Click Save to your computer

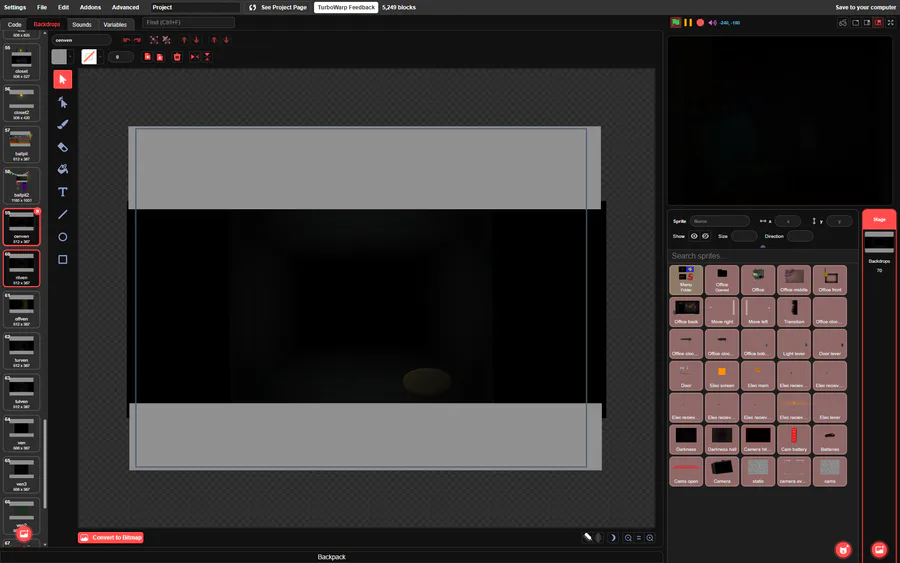(866, 7)
